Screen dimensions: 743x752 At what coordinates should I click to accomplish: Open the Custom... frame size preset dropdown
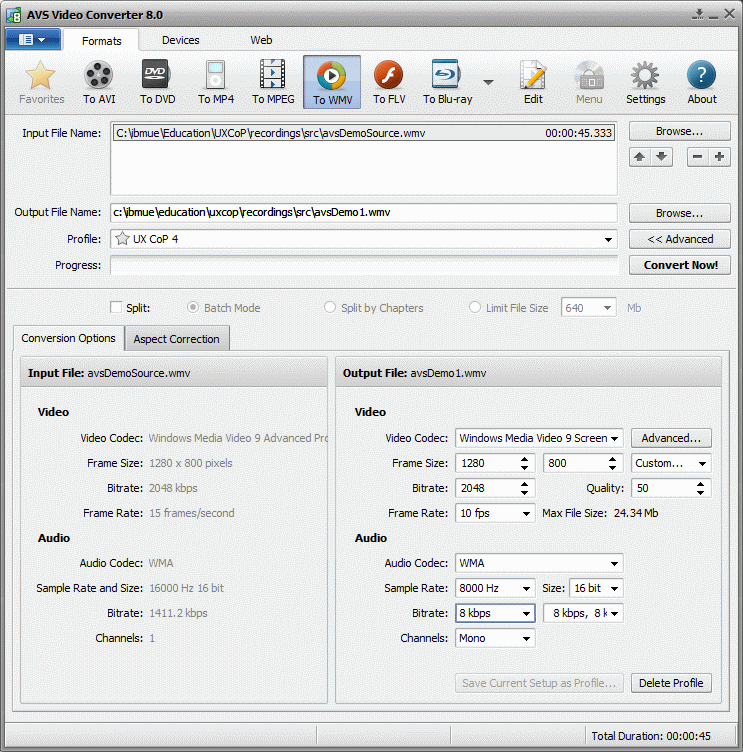coord(671,463)
